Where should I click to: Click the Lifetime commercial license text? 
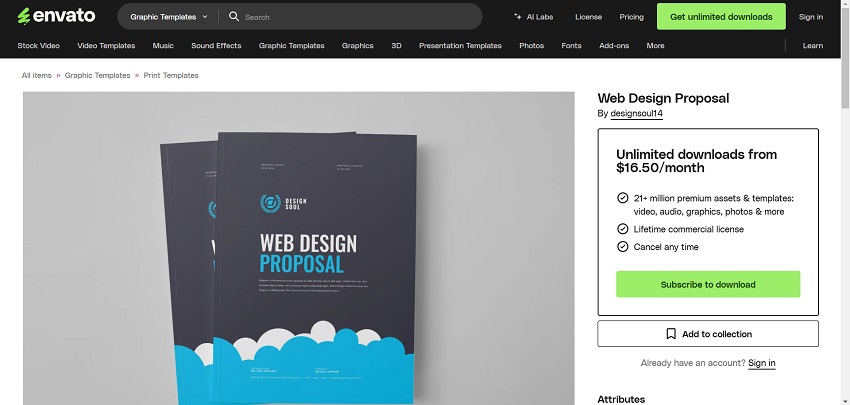[688, 229]
